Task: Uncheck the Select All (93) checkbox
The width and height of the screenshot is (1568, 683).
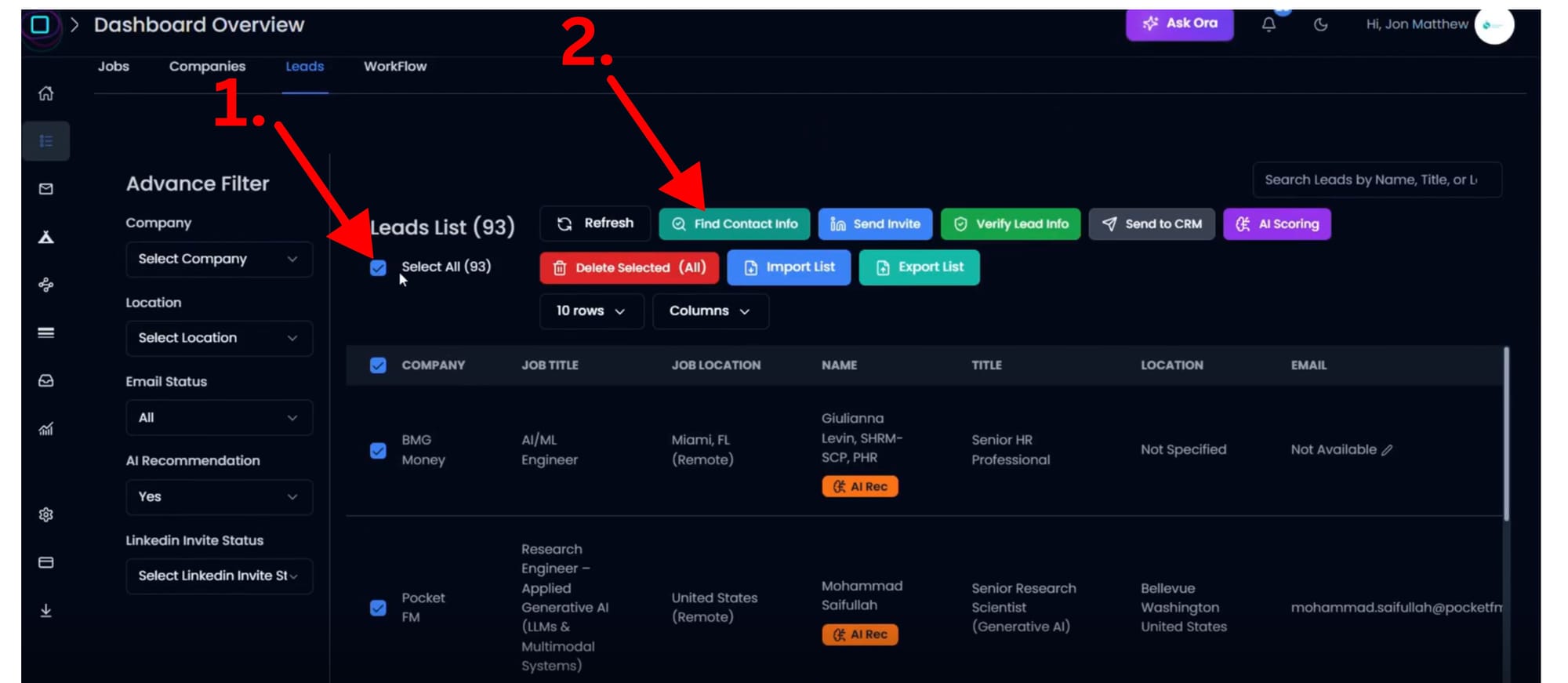Action: pos(378,268)
